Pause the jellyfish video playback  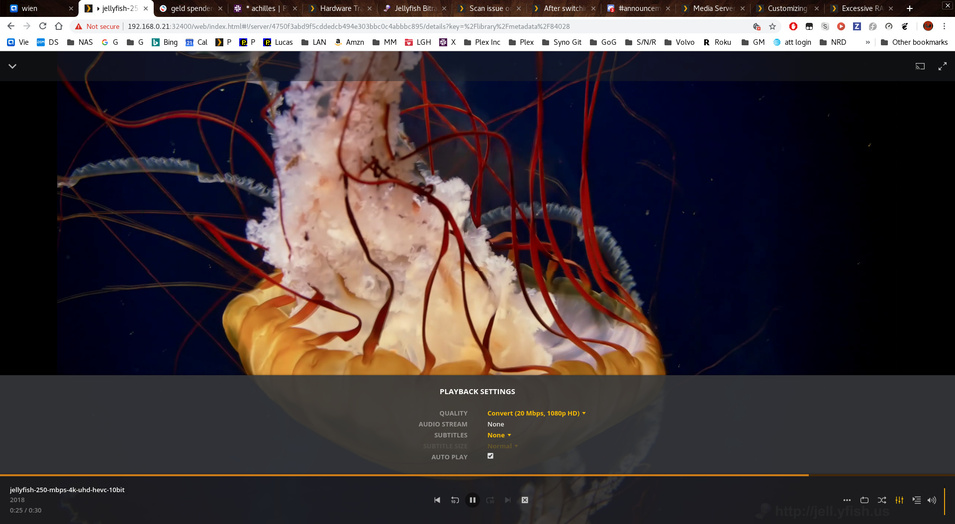(472, 500)
